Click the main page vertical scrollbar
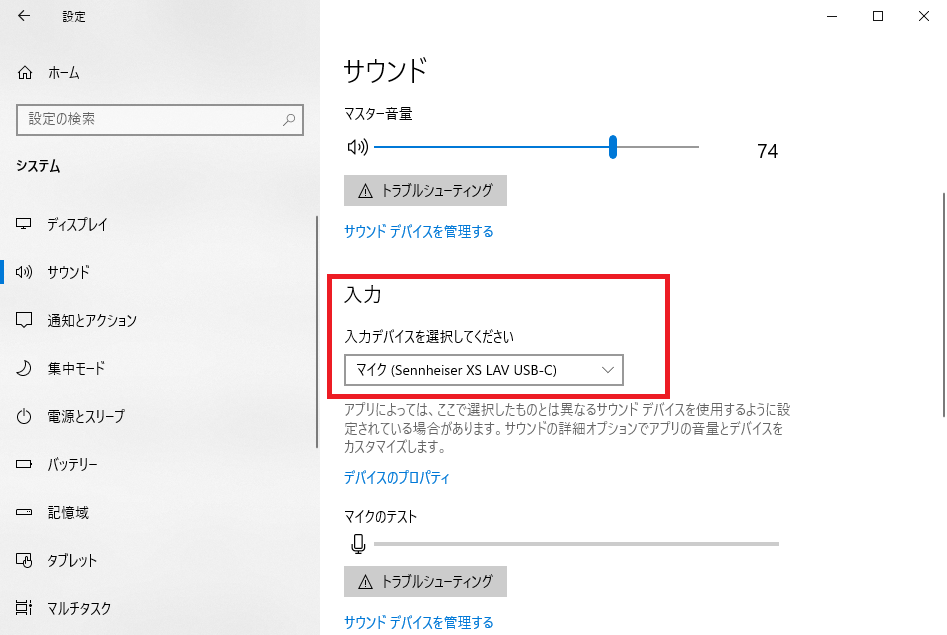Viewport: 947px width, 635px height. coord(943,305)
